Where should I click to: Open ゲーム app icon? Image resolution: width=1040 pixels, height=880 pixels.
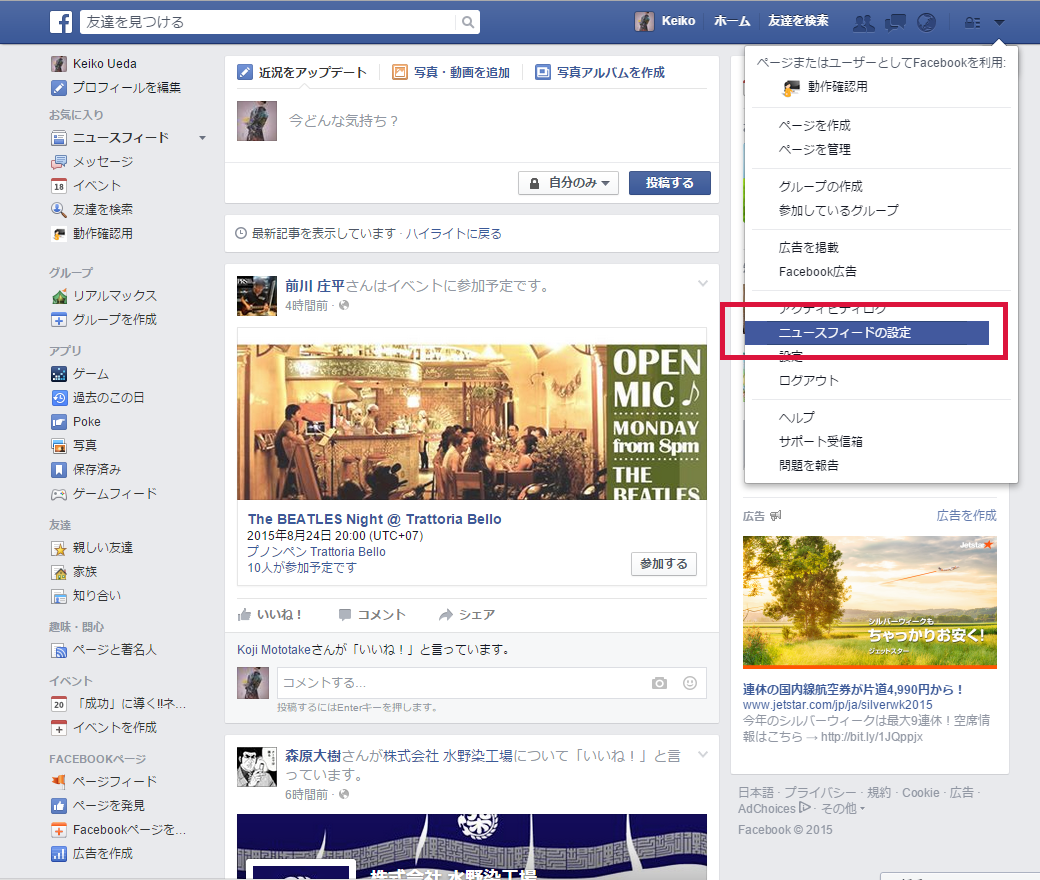pyautogui.click(x=58, y=374)
